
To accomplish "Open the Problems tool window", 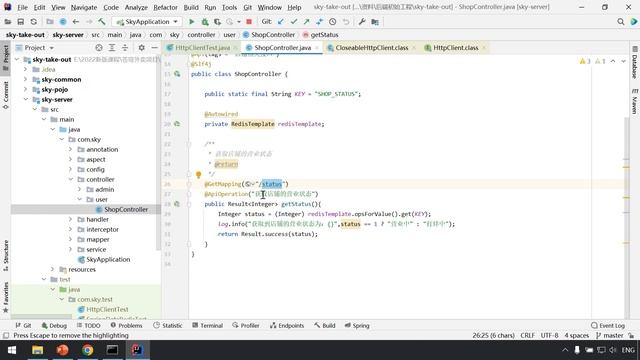I will click(x=126, y=326).
